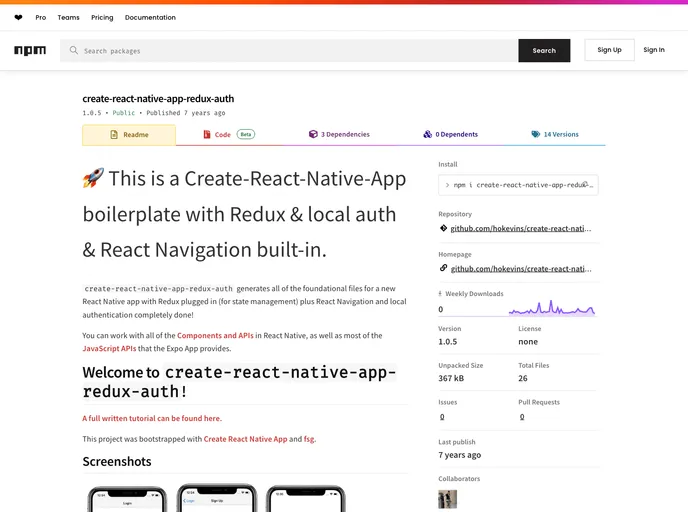Click the '26' total files value

(x=523, y=378)
